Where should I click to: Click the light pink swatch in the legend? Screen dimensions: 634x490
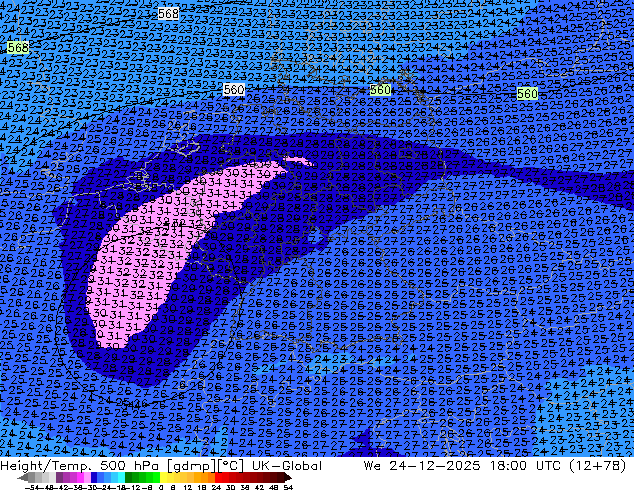pyautogui.click(x=87, y=477)
